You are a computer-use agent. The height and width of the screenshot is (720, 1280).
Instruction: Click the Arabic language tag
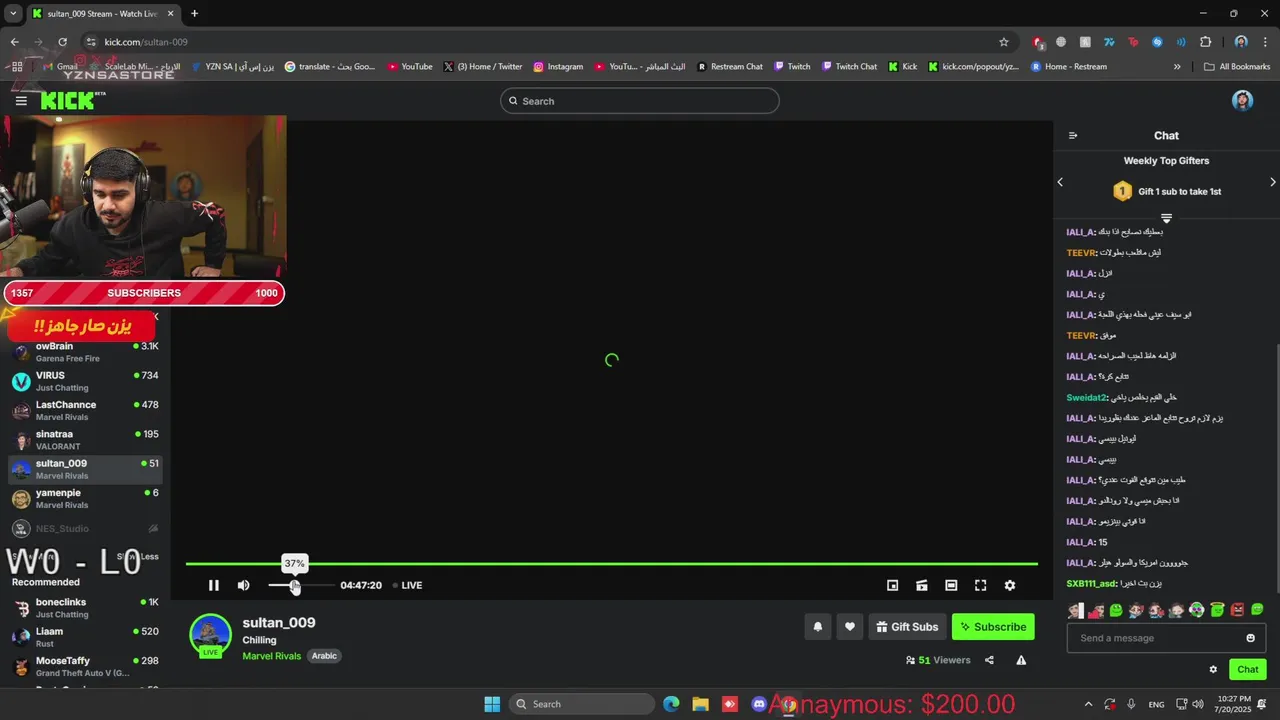click(x=324, y=656)
